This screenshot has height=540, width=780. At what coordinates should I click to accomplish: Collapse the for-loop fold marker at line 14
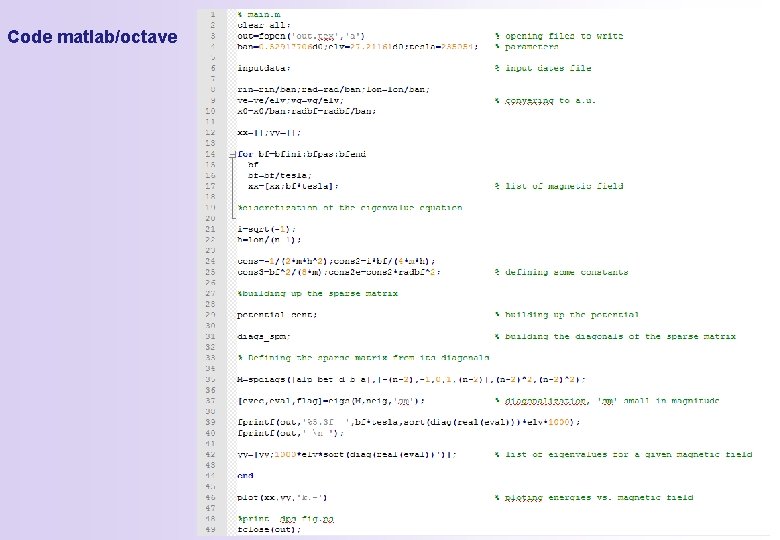coord(232,155)
